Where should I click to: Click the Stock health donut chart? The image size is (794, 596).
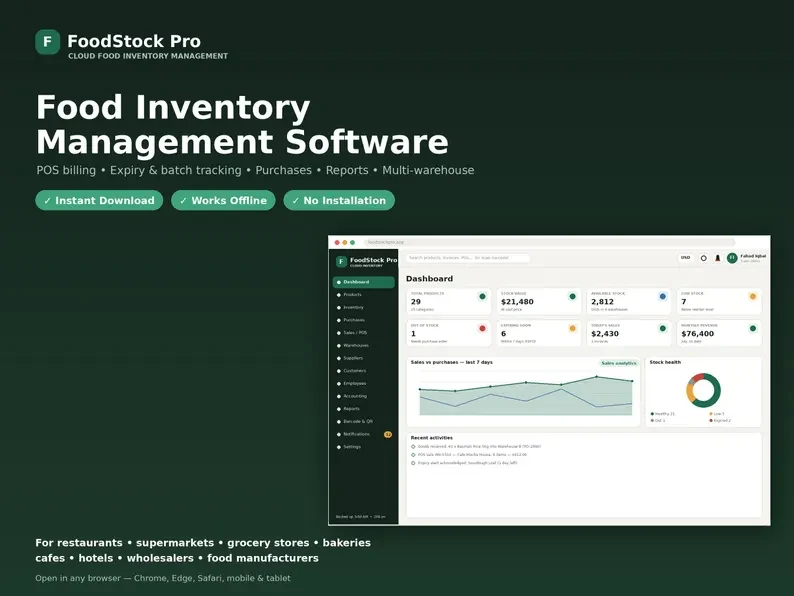point(703,390)
